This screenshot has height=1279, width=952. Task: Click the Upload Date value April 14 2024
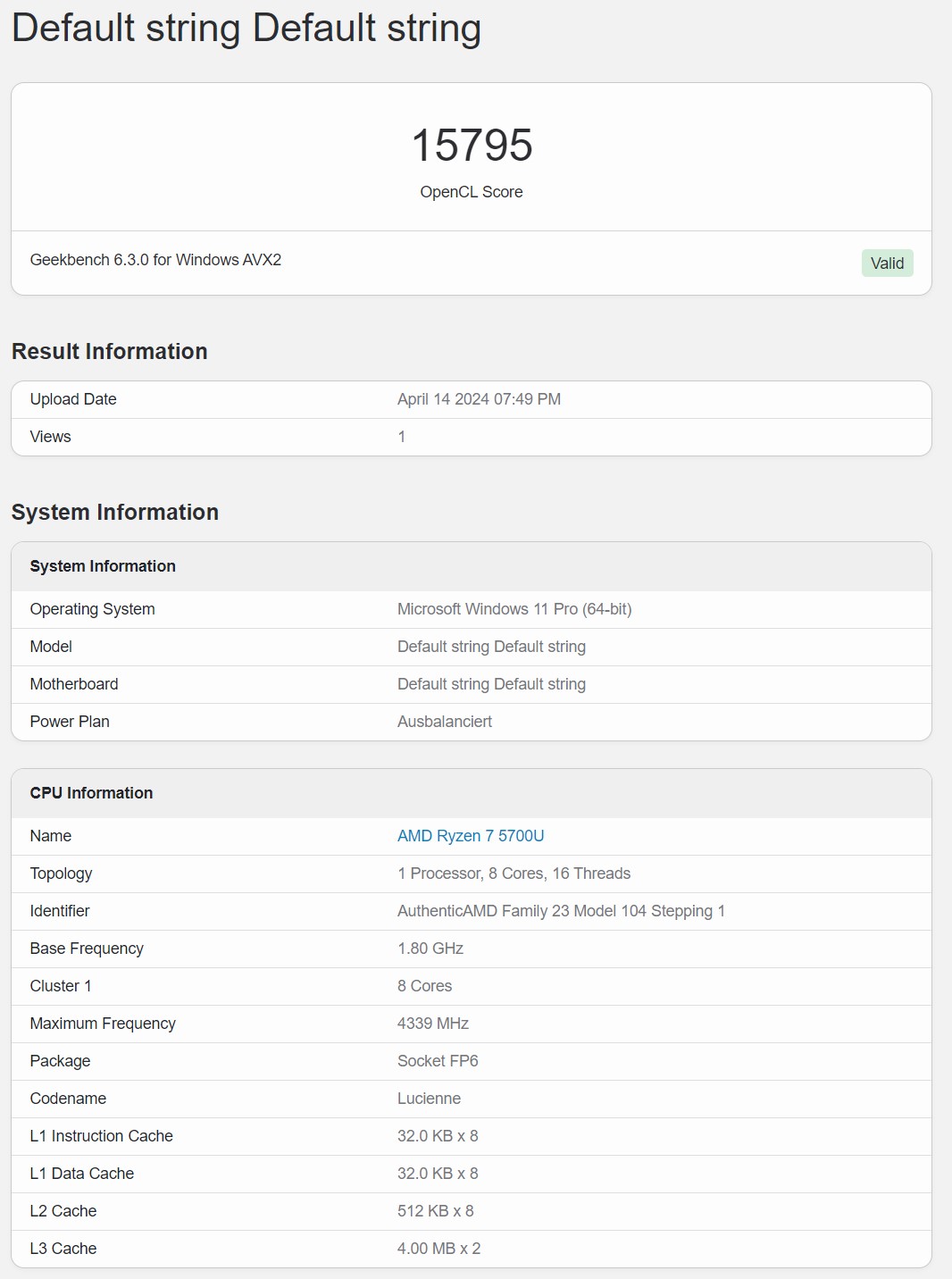click(479, 399)
